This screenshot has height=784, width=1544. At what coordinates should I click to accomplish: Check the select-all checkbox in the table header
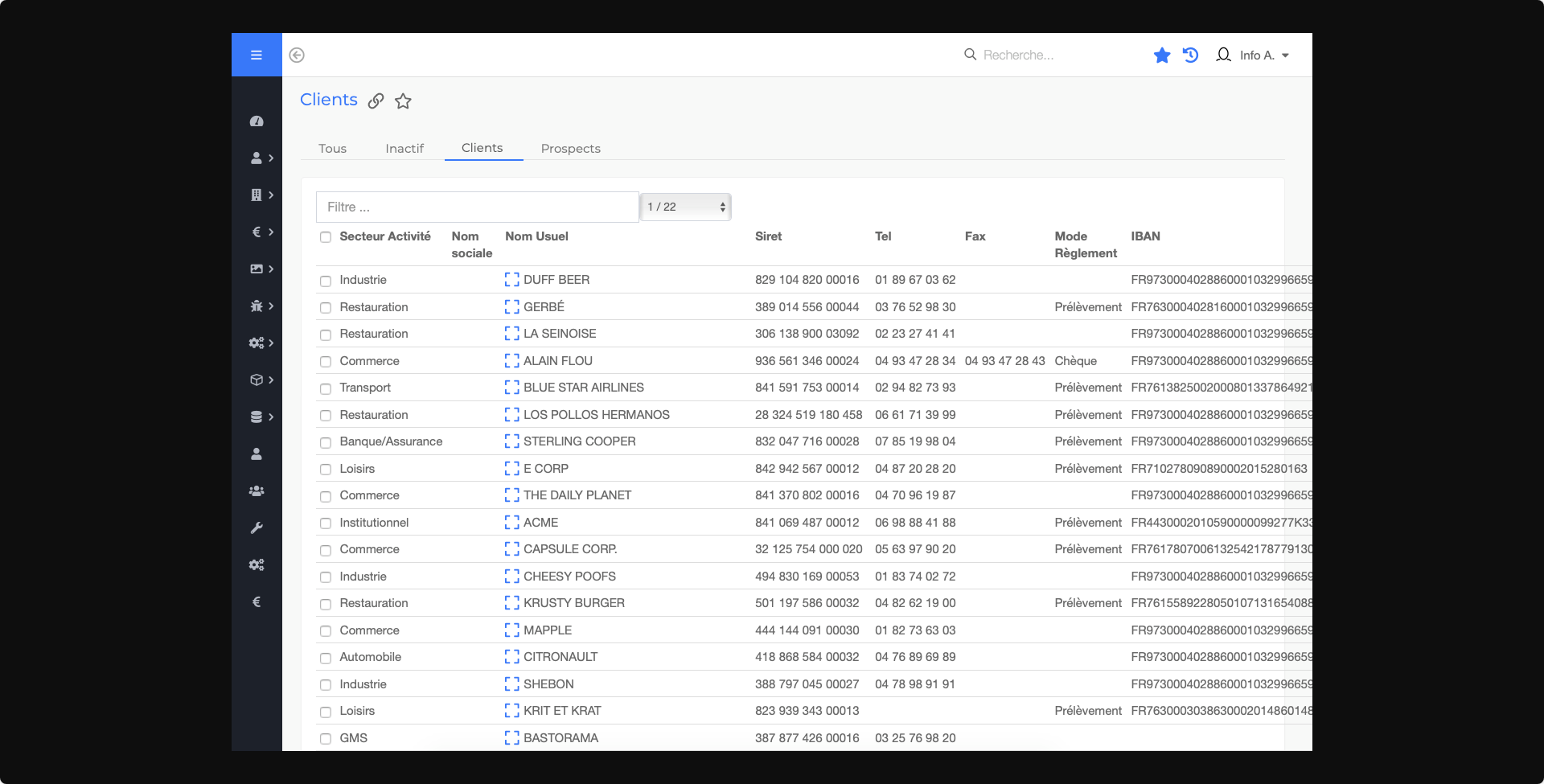326,237
